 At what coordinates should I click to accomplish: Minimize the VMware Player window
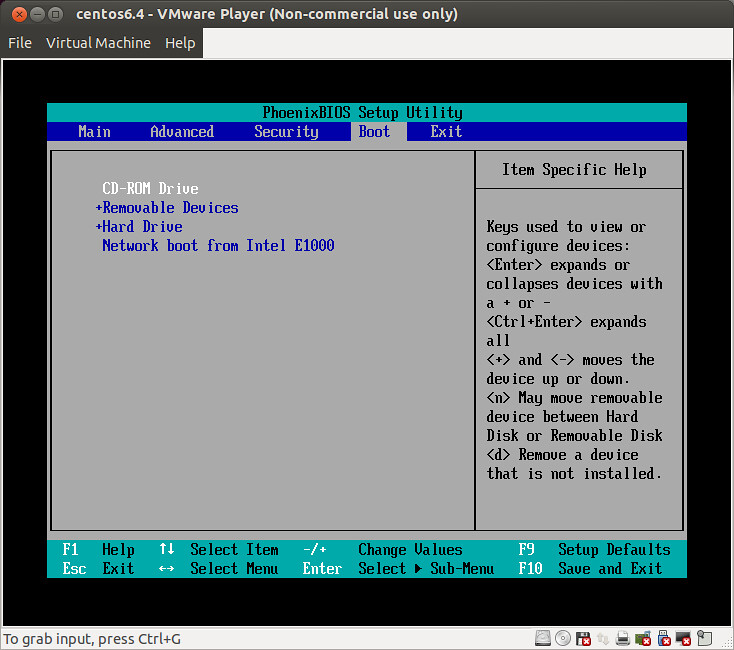(37, 15)
